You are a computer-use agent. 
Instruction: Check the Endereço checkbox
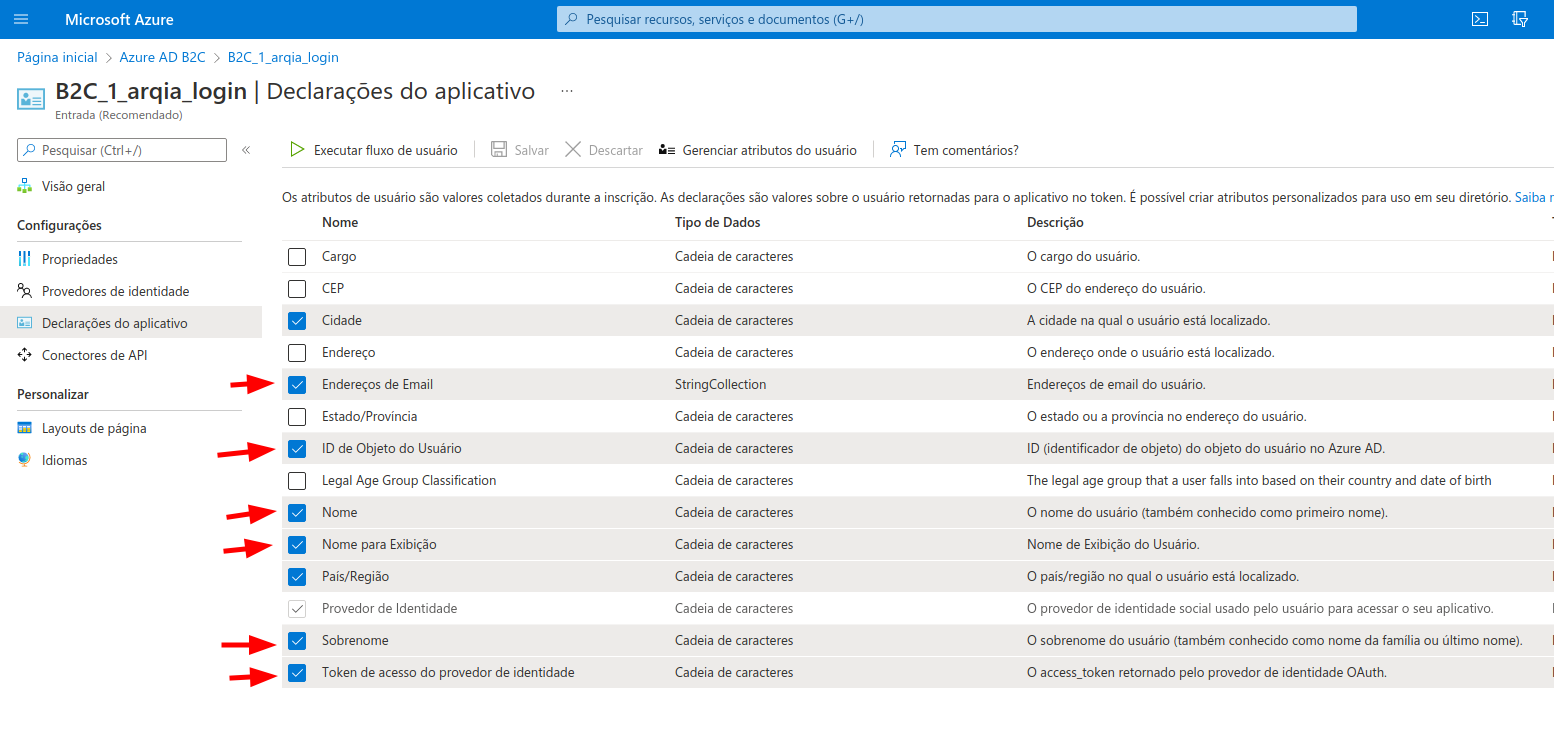297,353
